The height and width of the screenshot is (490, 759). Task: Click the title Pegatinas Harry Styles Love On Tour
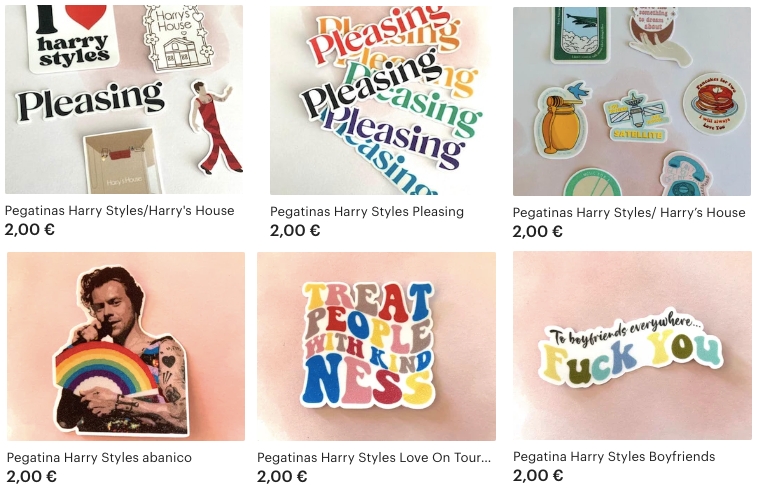click(x=374, y=458)
